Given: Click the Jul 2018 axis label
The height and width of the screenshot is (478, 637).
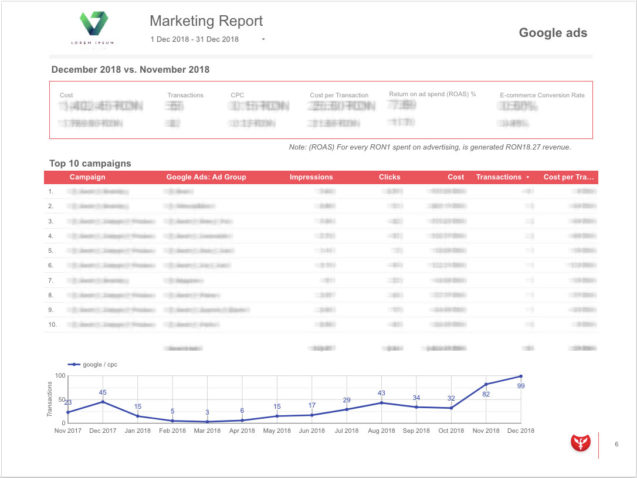Looking at the screenshot, I should (347, 430).
